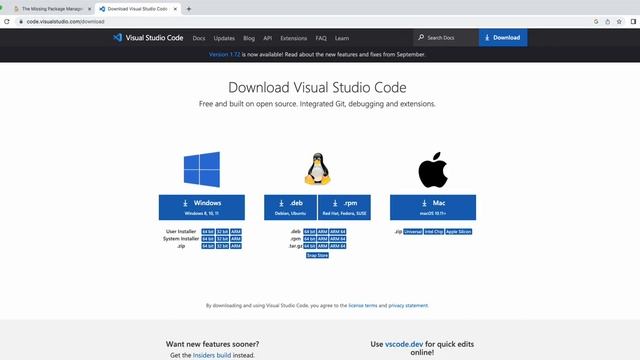The width and height of the screenshot is (640, 360).
Task: Download Windows User Installer ARM
Action: 236,231
